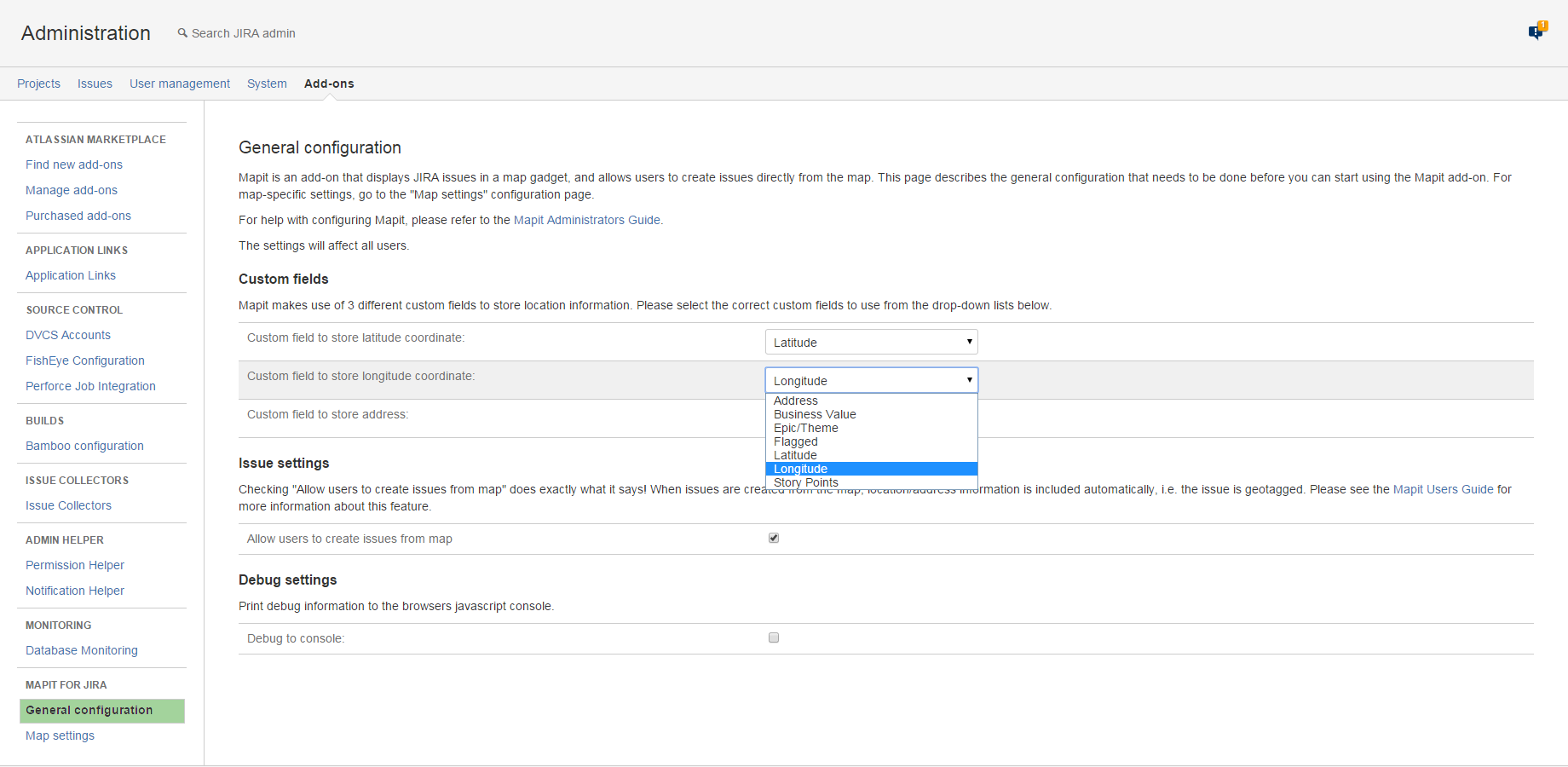Open the Add-ons menu
Viewport: 1568px width, 767px height.
tap(328, 83)
